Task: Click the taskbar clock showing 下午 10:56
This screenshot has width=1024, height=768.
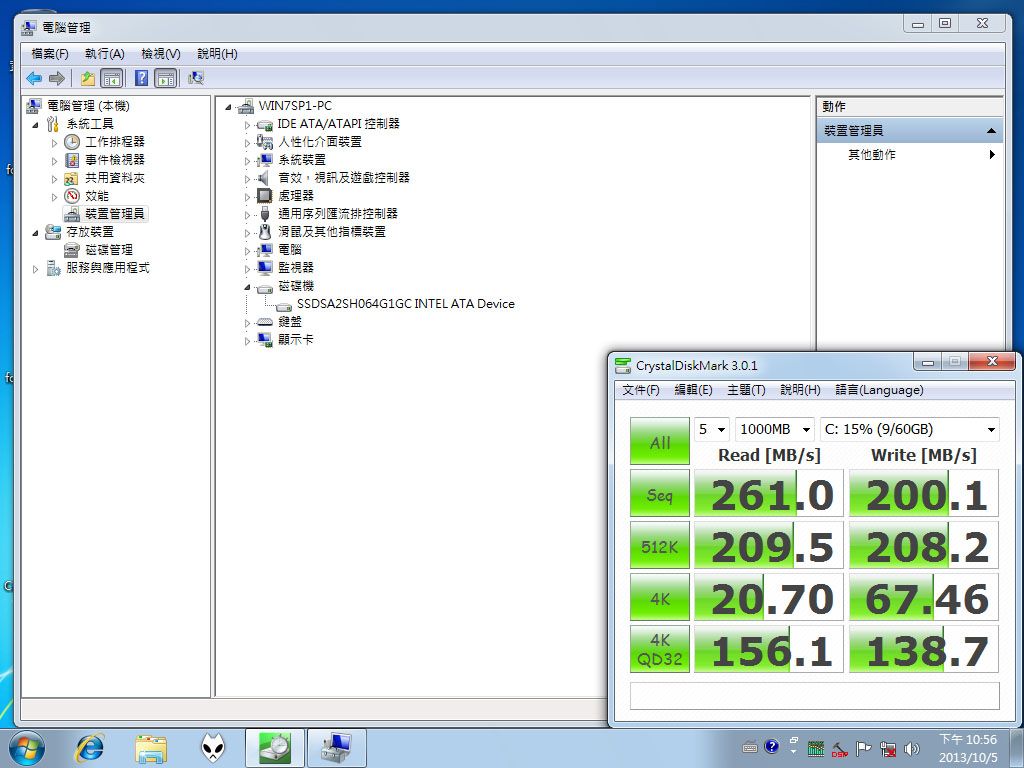Action: tap(968, 749)
